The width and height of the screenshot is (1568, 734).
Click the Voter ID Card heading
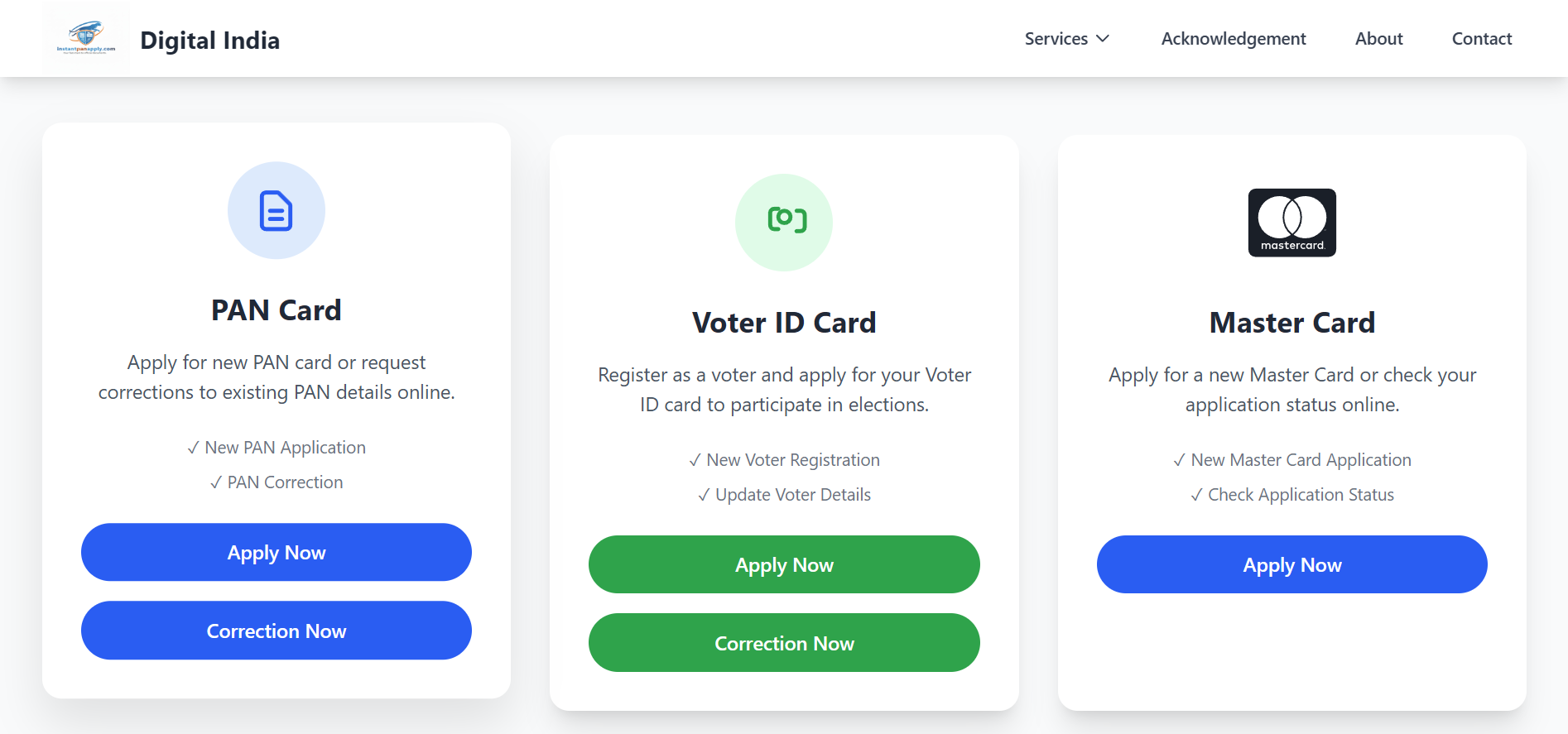pyautogui.click(x=784, y=323)
